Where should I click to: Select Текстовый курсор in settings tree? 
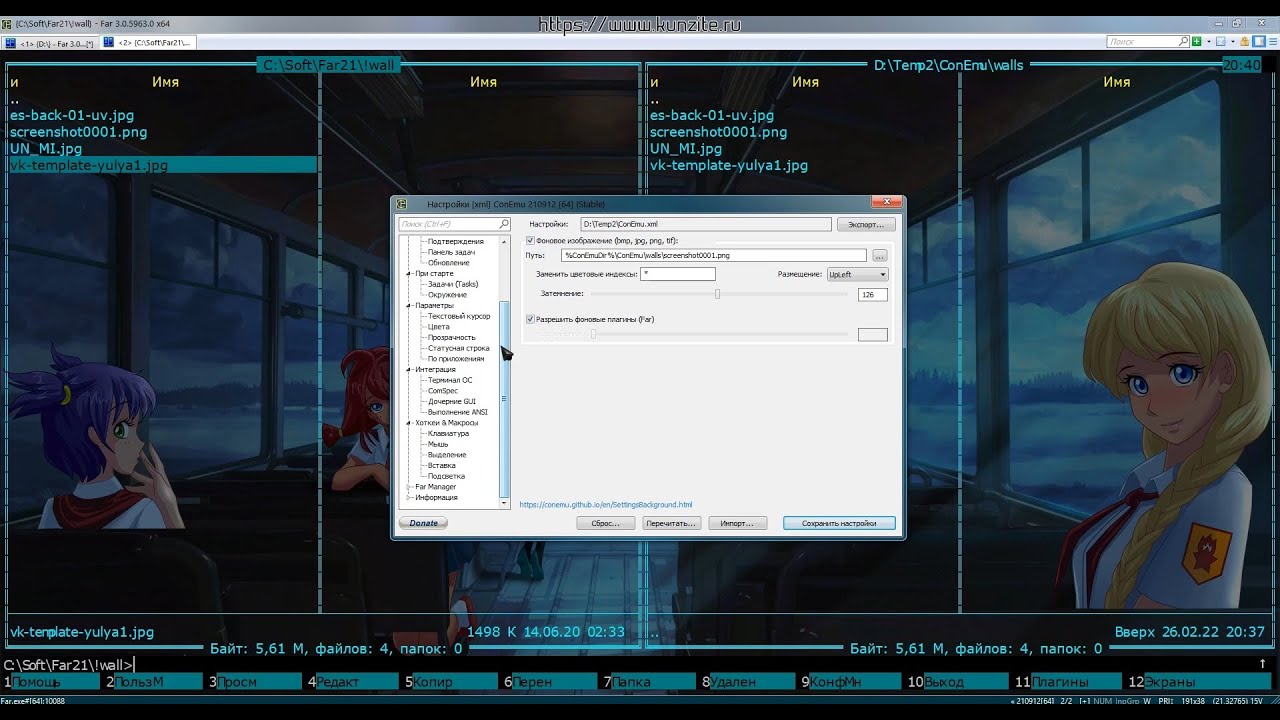pyautogui.click(x=459, y=316)
